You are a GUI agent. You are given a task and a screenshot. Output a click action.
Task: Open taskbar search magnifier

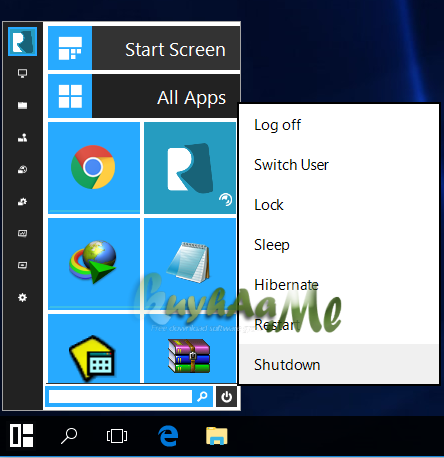point(69,436)
